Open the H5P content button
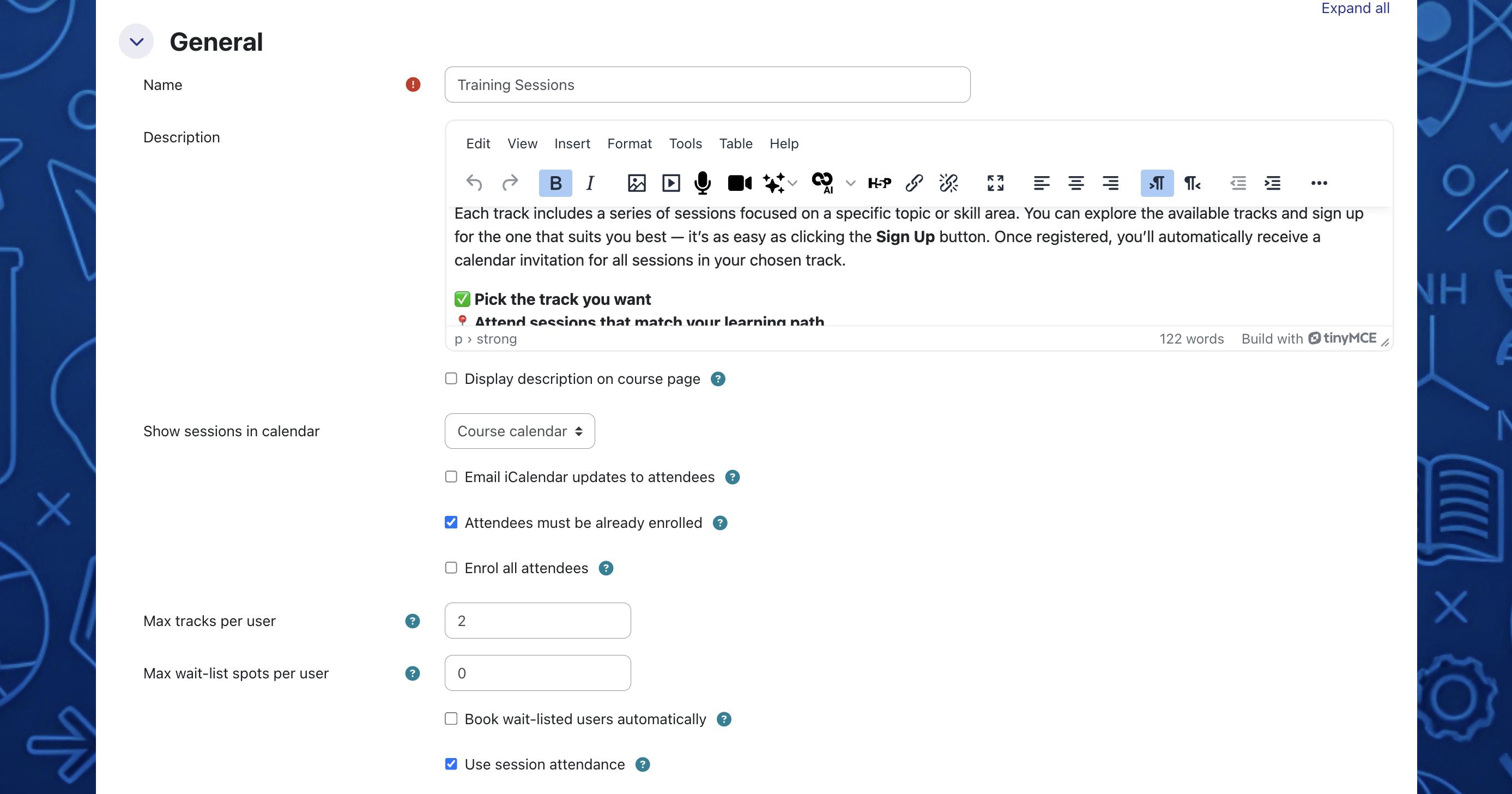This screenshot has height=794, width=1512. point(879,183)
